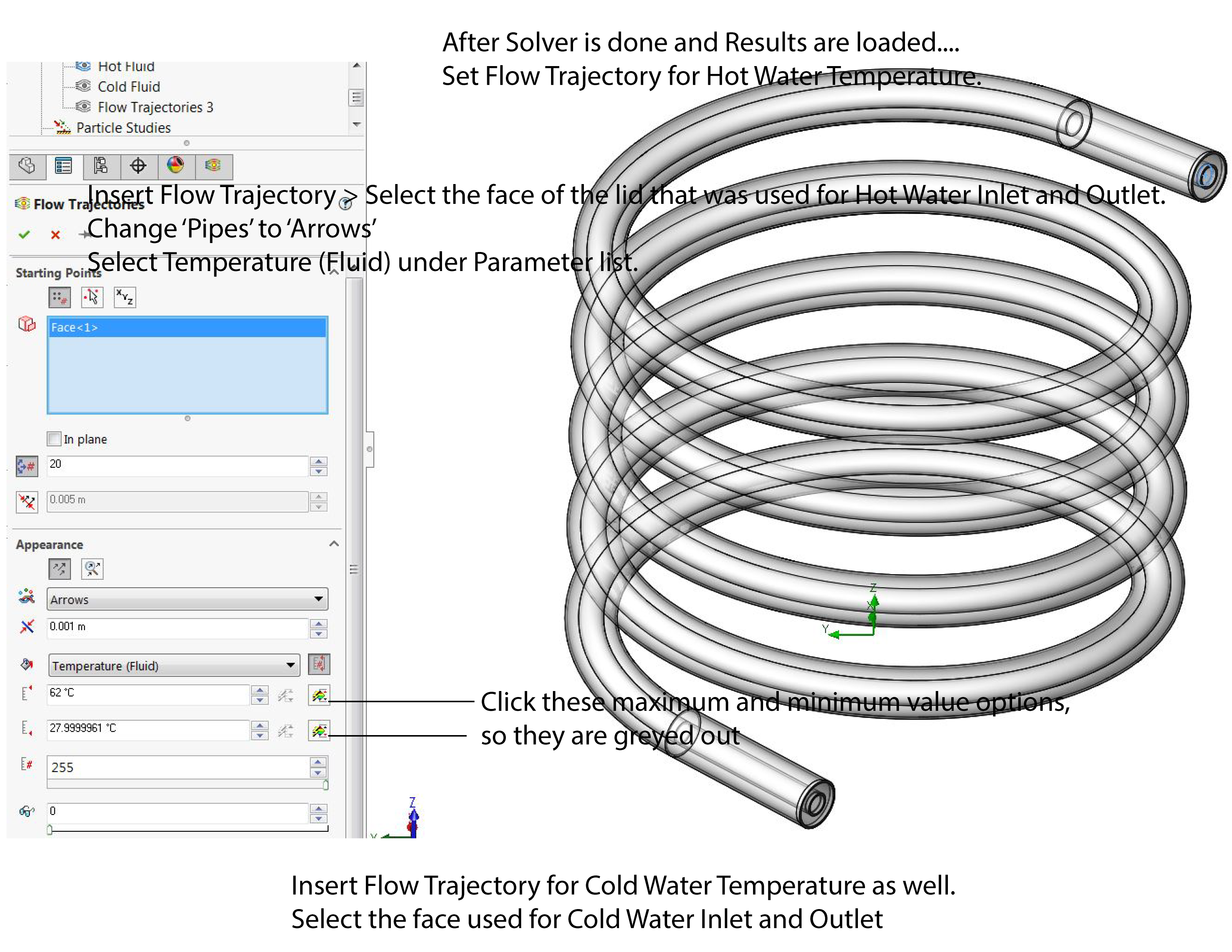Viewport: 1232px width, 952px height.
Task: Collapse the Appearance section chevron
Action: 334,544
